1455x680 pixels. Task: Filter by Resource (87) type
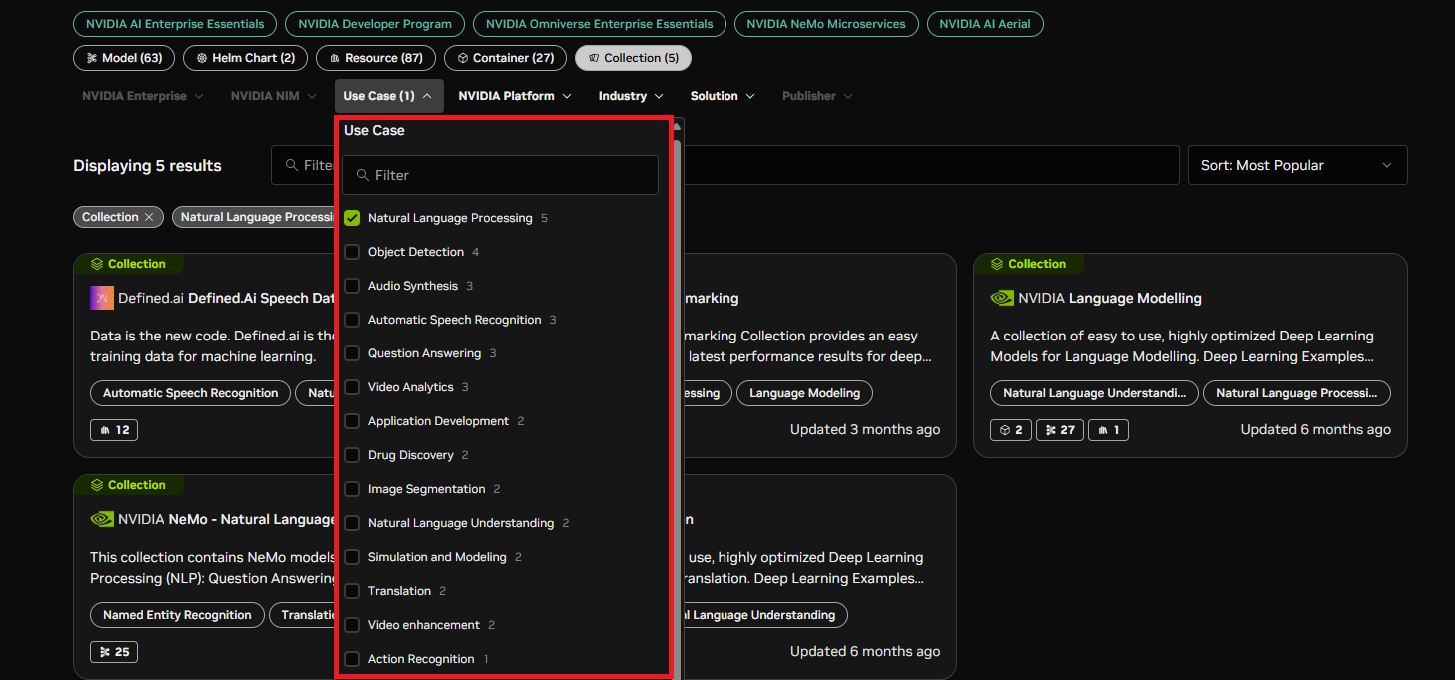click(x=376, y=58)
